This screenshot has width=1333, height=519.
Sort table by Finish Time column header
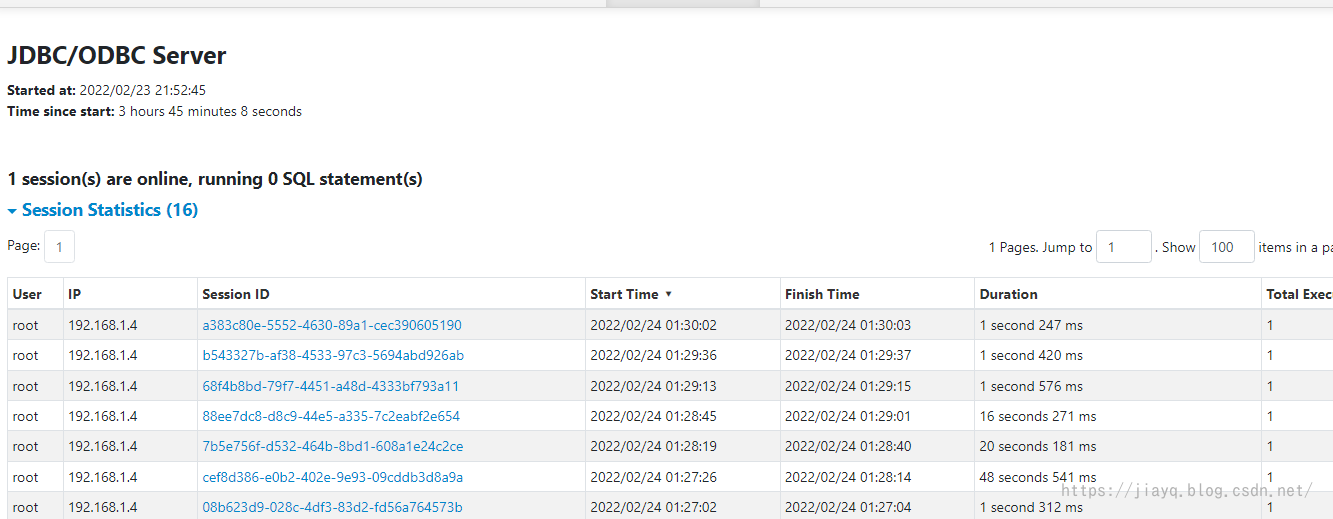pos(822,294)
